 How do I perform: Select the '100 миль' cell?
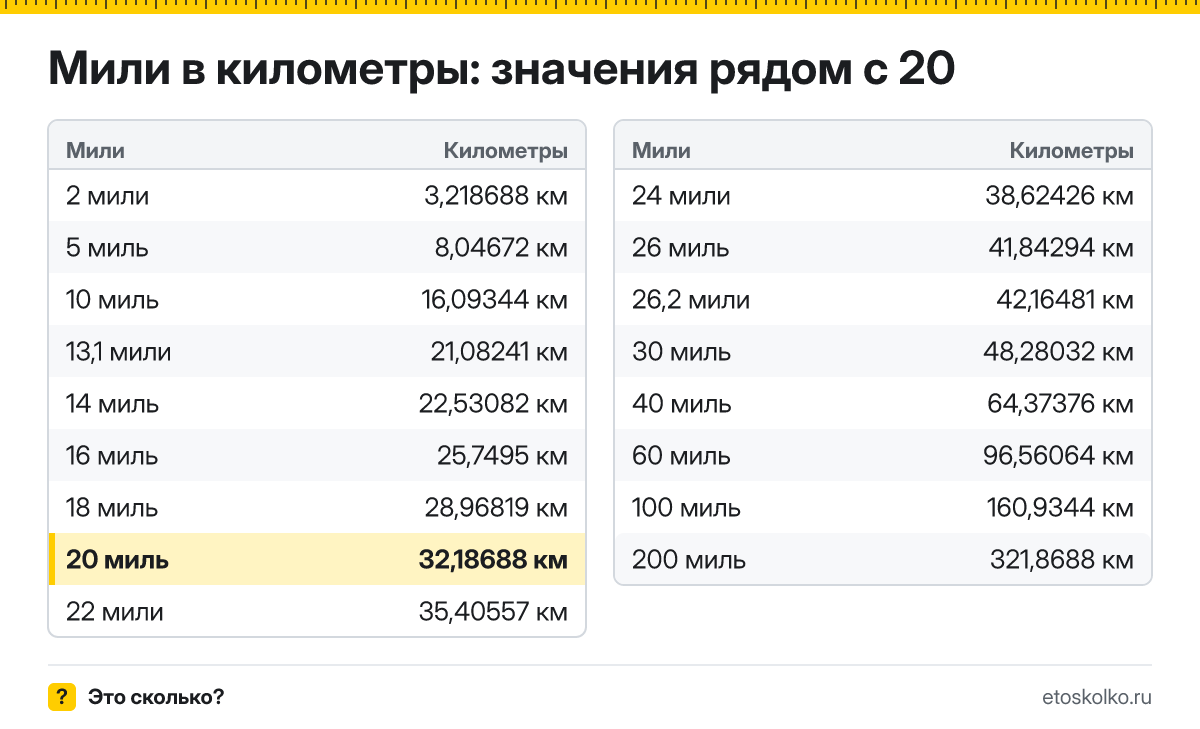686,508
